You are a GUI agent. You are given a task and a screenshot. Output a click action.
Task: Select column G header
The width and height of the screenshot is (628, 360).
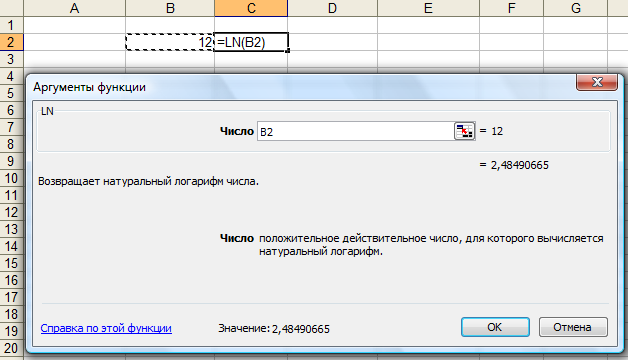pyautogui.click(x=576, y=8)
